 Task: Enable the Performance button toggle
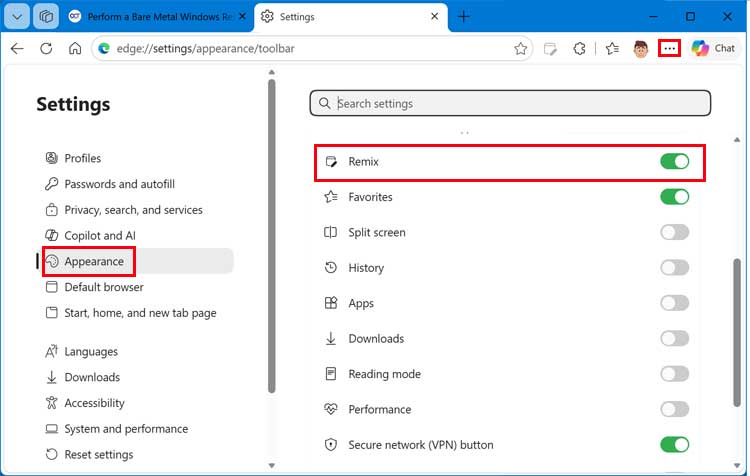tap(674, 409)
